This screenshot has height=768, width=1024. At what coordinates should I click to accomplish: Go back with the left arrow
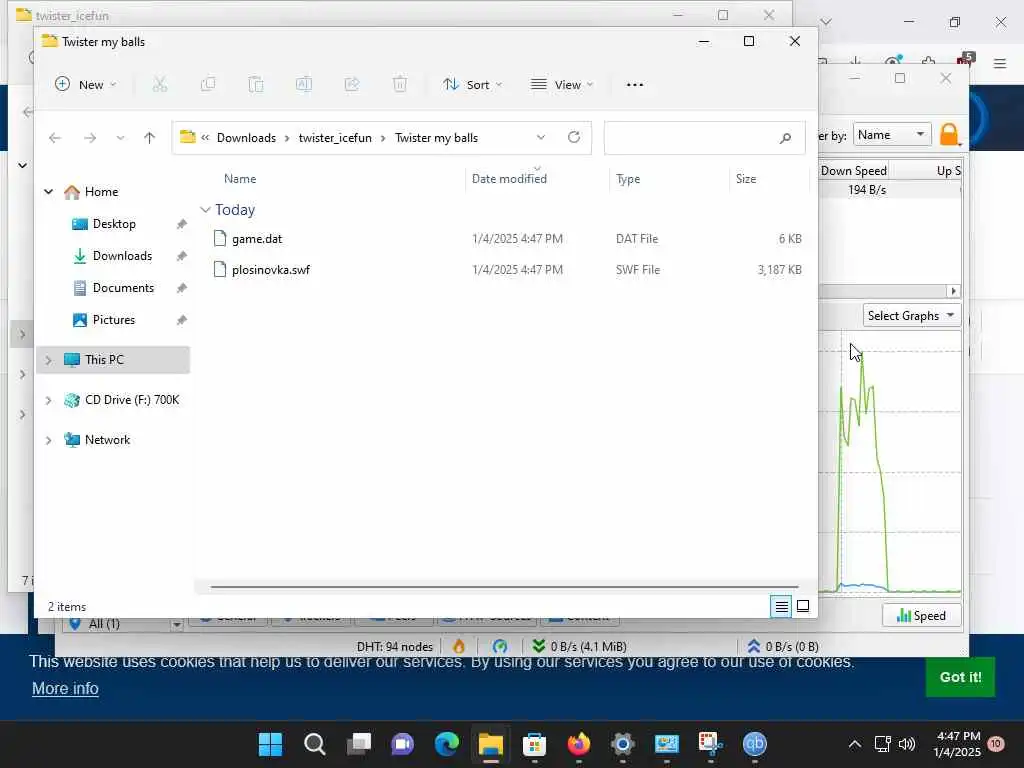[55, 138]
